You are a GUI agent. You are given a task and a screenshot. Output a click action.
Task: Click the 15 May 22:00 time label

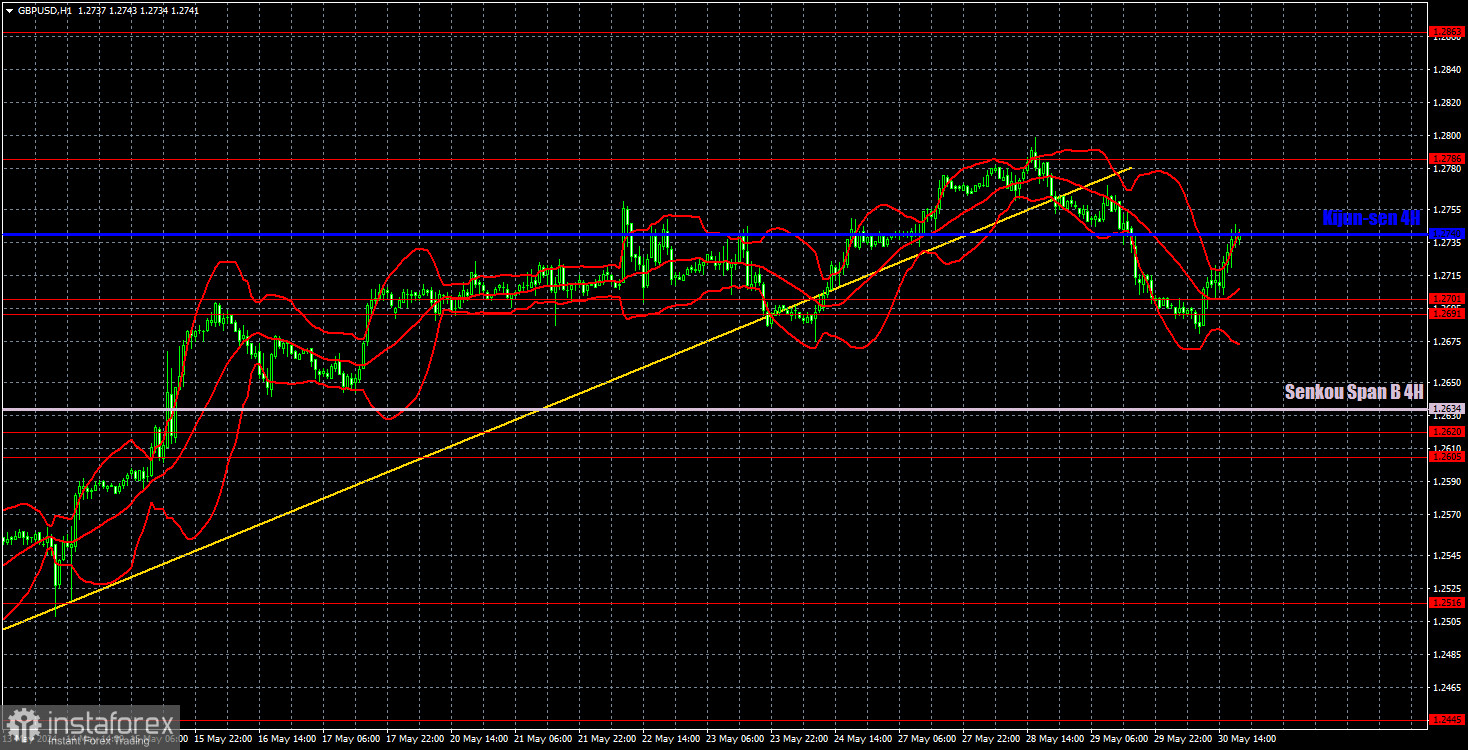(225, 739)
